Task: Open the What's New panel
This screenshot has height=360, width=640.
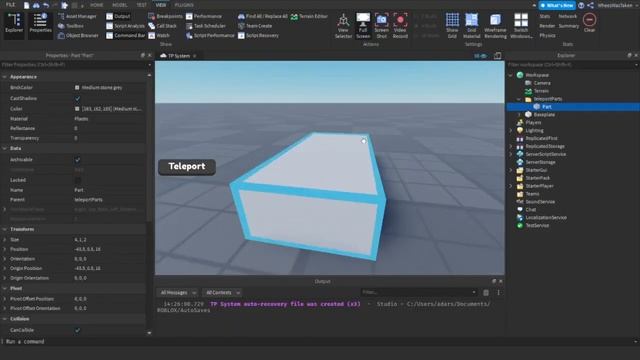Action: point(557,5)
